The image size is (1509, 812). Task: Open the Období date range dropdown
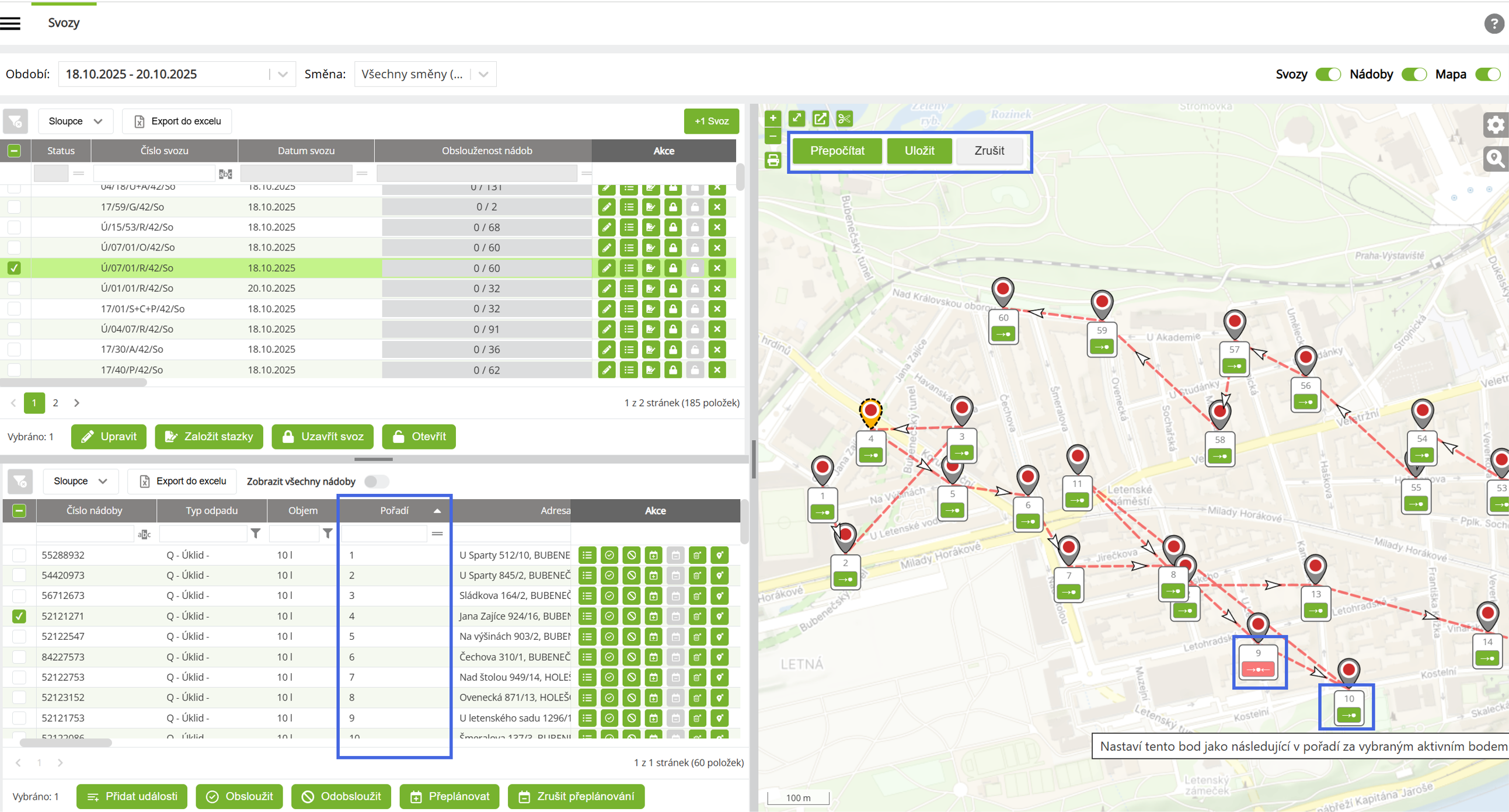pos(283,74)
